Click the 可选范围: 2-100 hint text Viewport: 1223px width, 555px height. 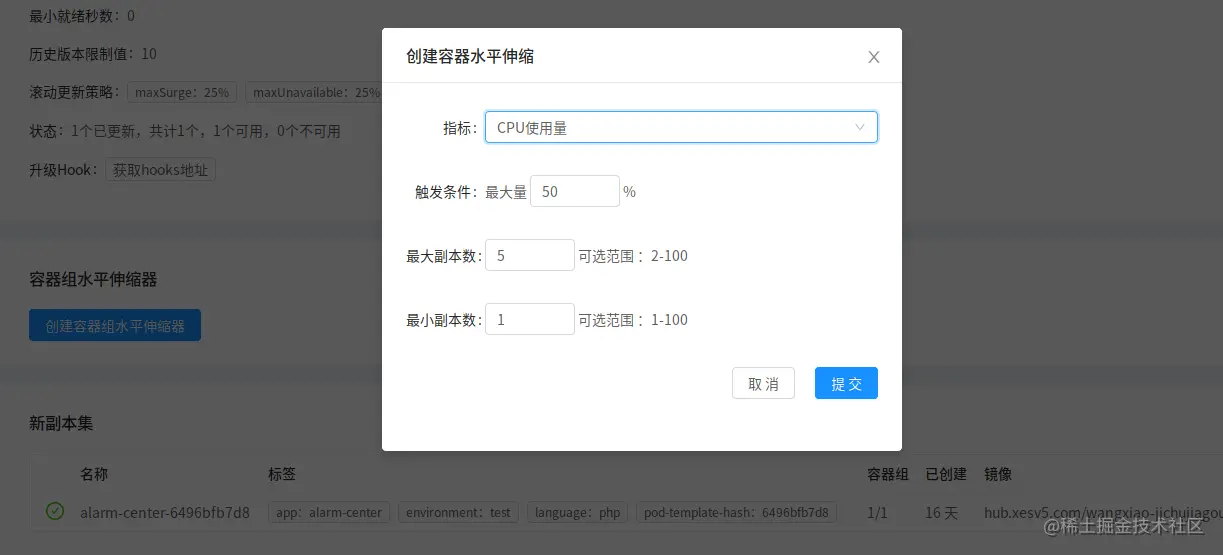tap(633, 255)
